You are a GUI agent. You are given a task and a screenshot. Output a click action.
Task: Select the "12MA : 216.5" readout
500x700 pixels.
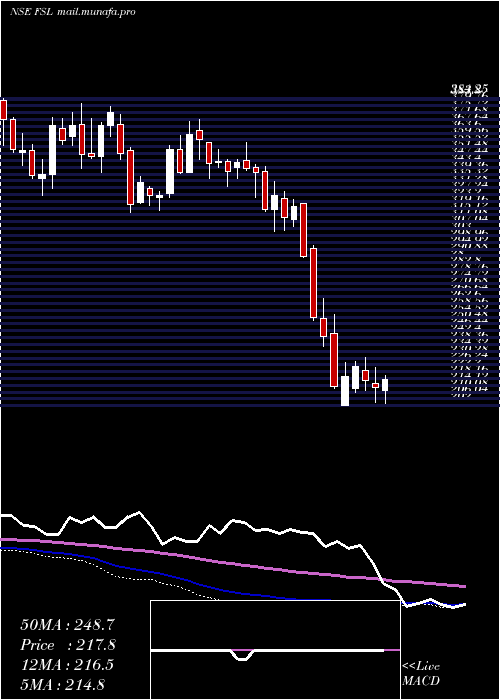point(67,665)
